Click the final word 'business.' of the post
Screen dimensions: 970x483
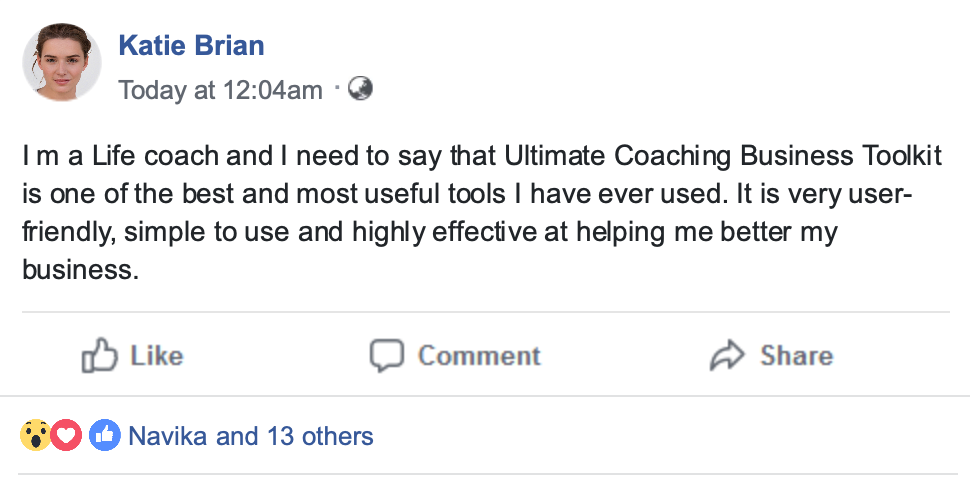pyautogui.click(x=78, y=269)
